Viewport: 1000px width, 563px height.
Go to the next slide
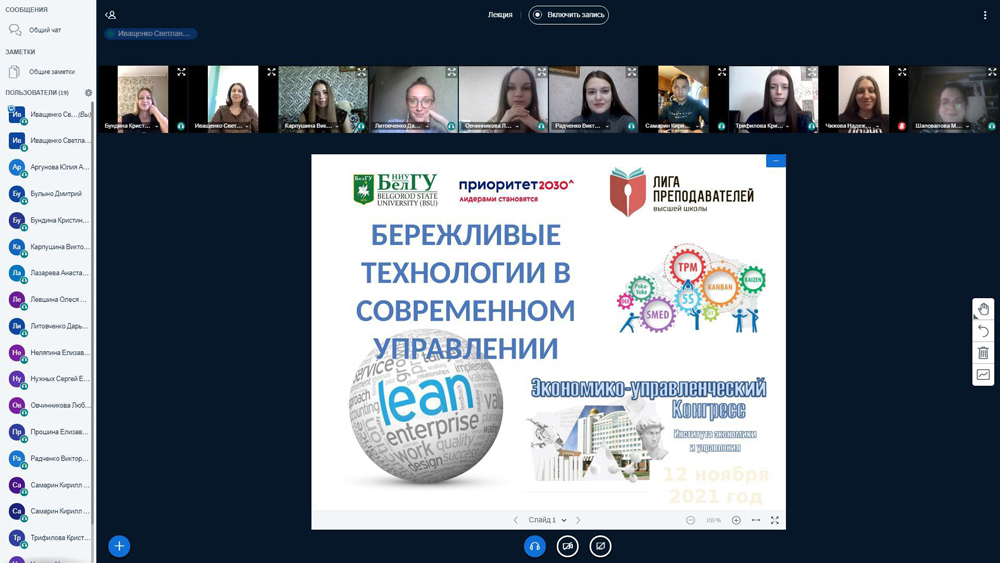tap(578, 520)
